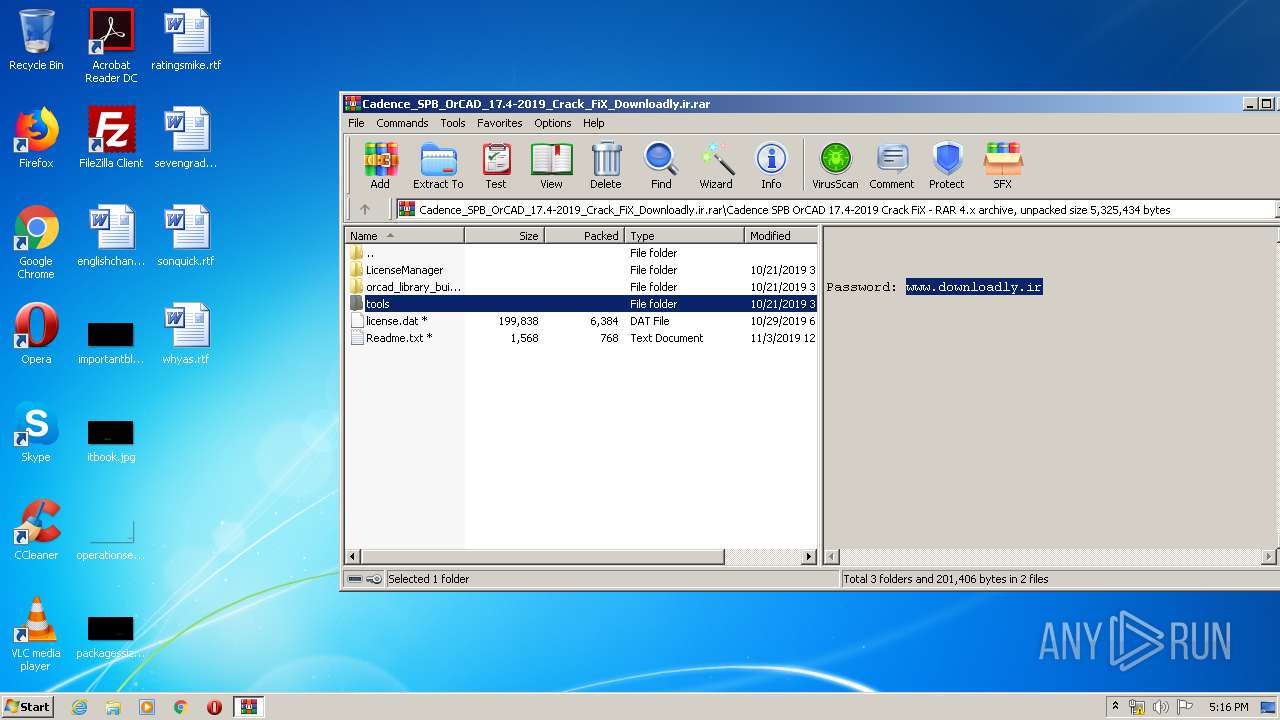
Task: Open the Favorites menu
Action: [500, 123]
